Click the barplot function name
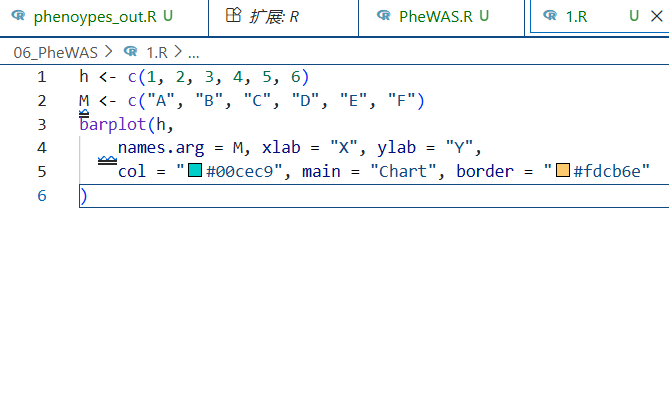This screenshot has height=394, width=669. pos(113,125)
